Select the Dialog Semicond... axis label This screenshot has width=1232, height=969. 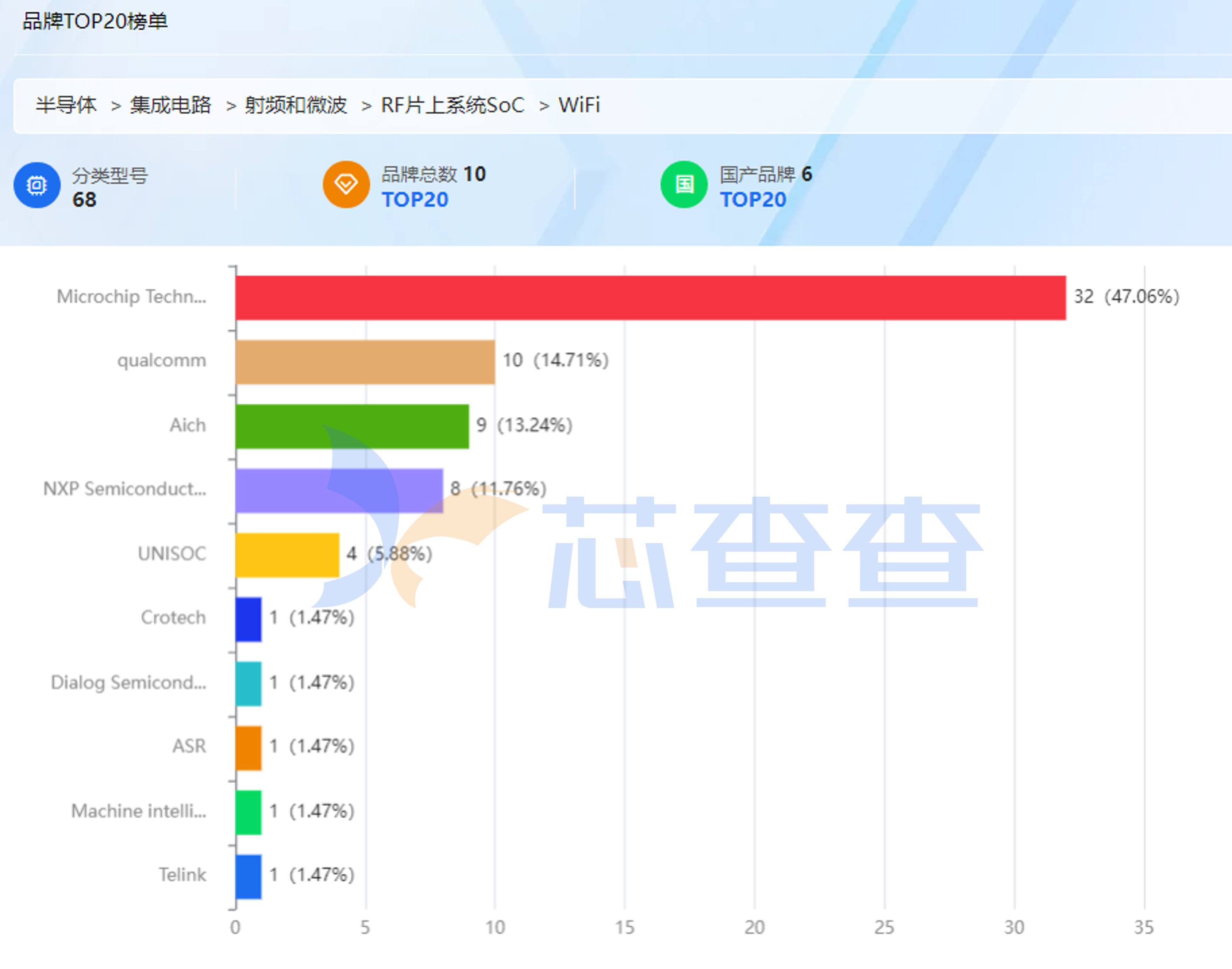(x=129, y=682)
